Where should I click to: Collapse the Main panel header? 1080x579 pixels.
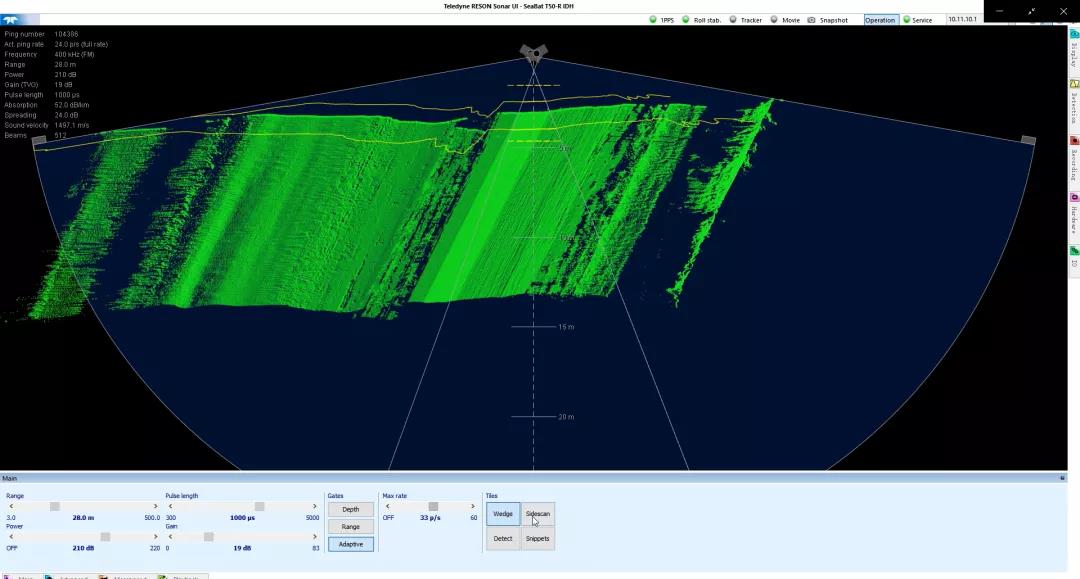1063,478
